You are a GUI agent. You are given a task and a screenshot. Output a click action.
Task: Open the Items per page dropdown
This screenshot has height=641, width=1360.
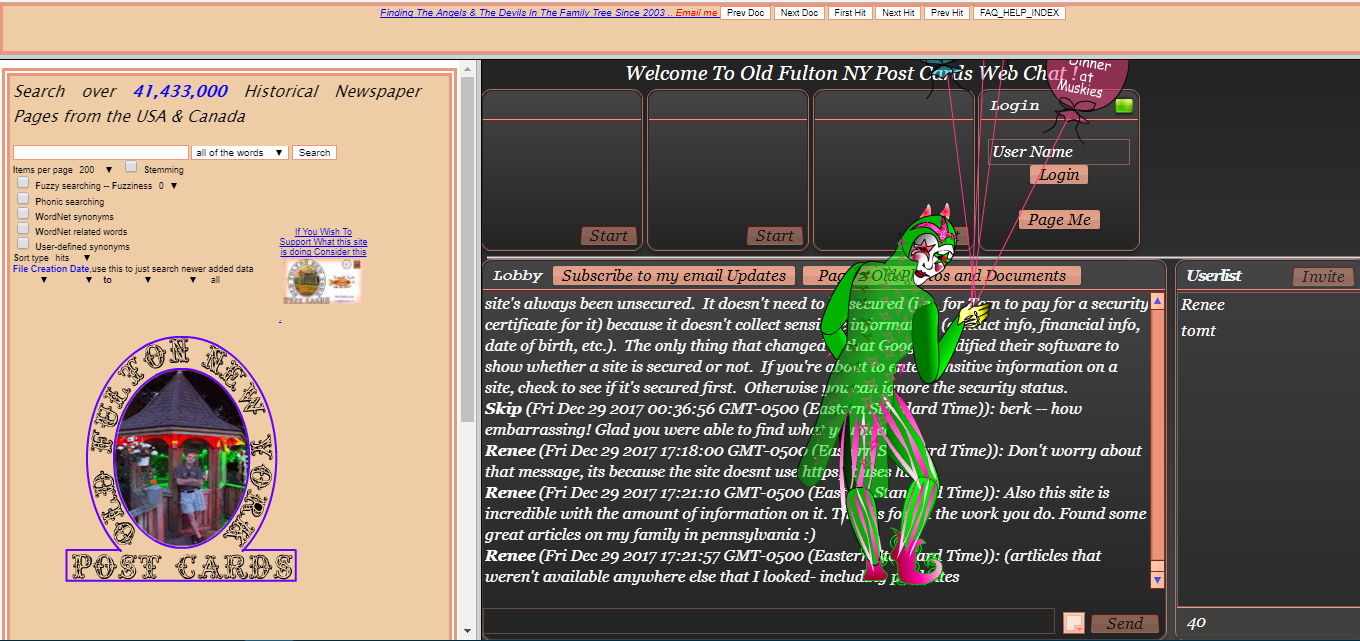96,170
